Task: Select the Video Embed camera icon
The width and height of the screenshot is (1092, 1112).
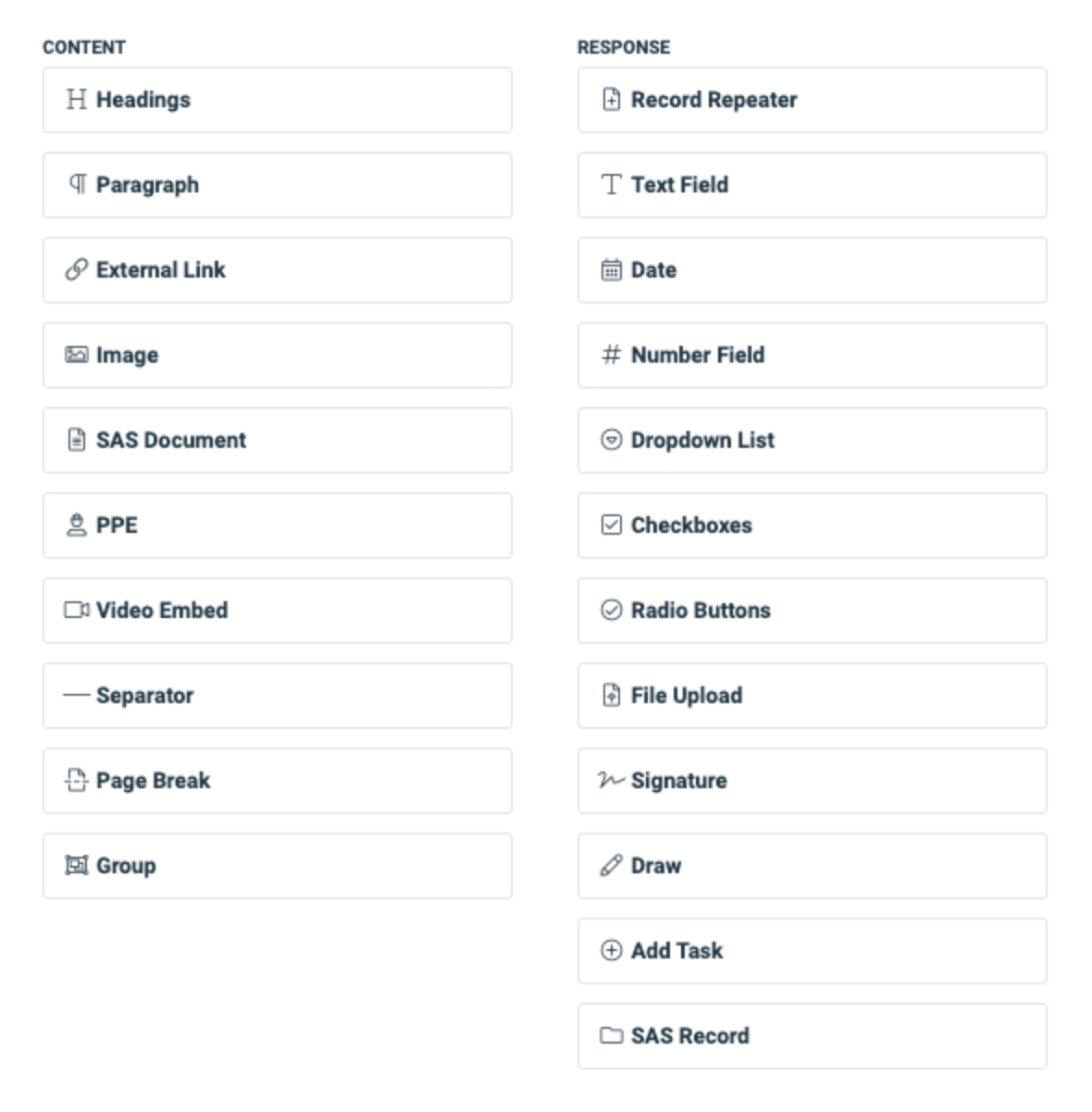Action: click(x=78, y=610)
